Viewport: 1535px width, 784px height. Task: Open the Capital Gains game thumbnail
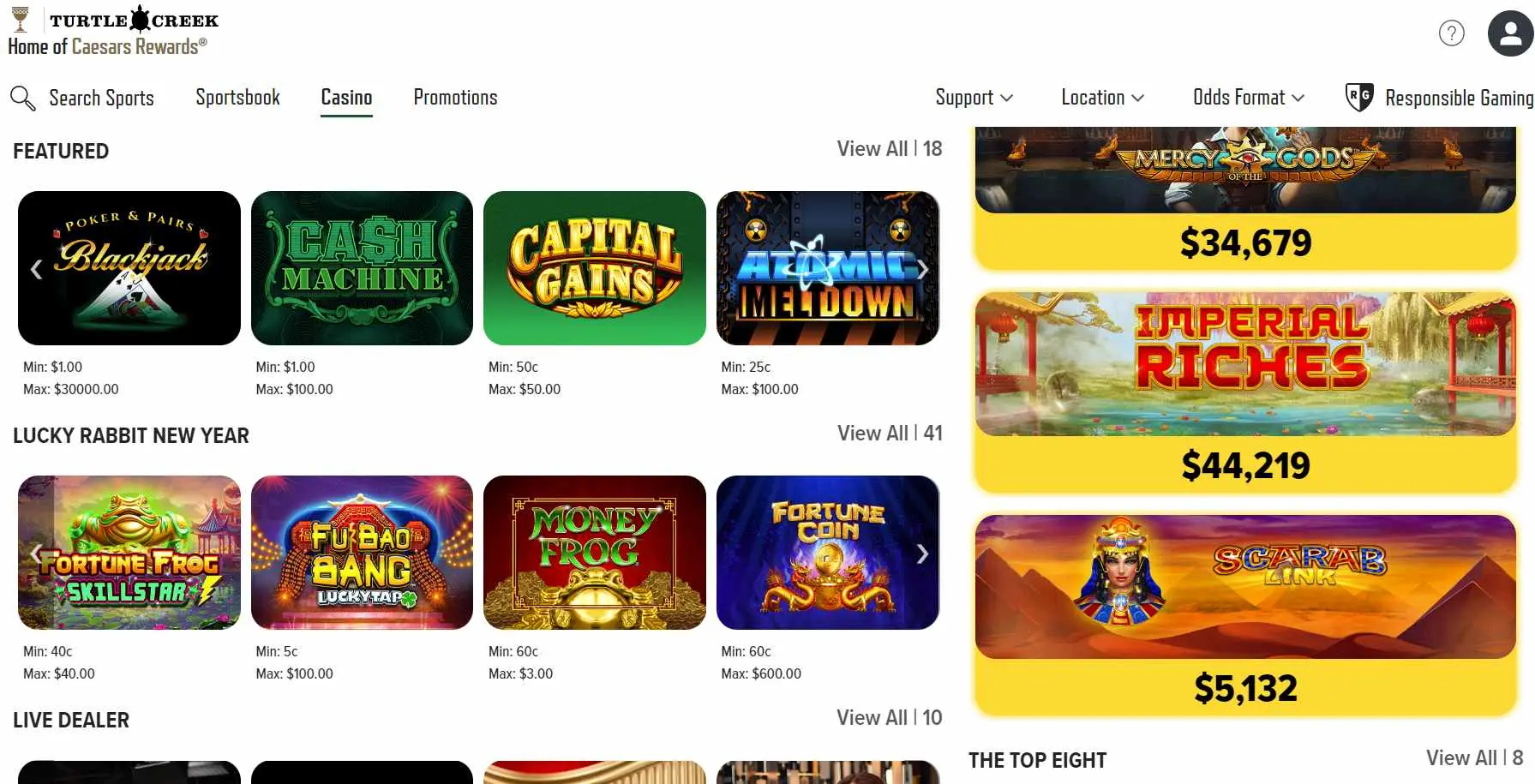[595, 268]
